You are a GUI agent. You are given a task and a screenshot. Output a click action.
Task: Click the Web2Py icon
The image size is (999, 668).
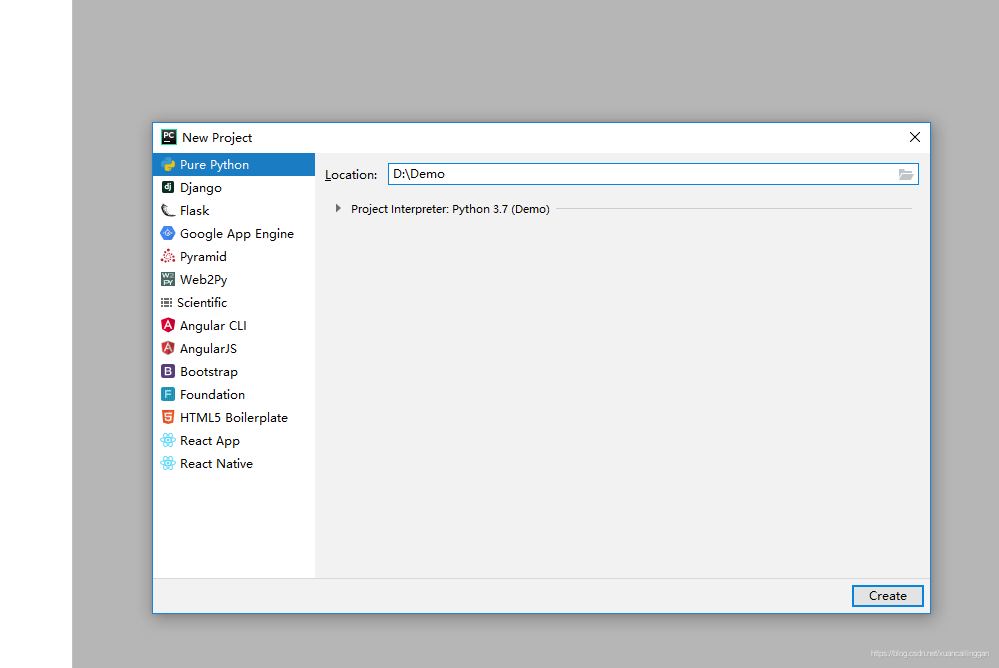point(168,279)
